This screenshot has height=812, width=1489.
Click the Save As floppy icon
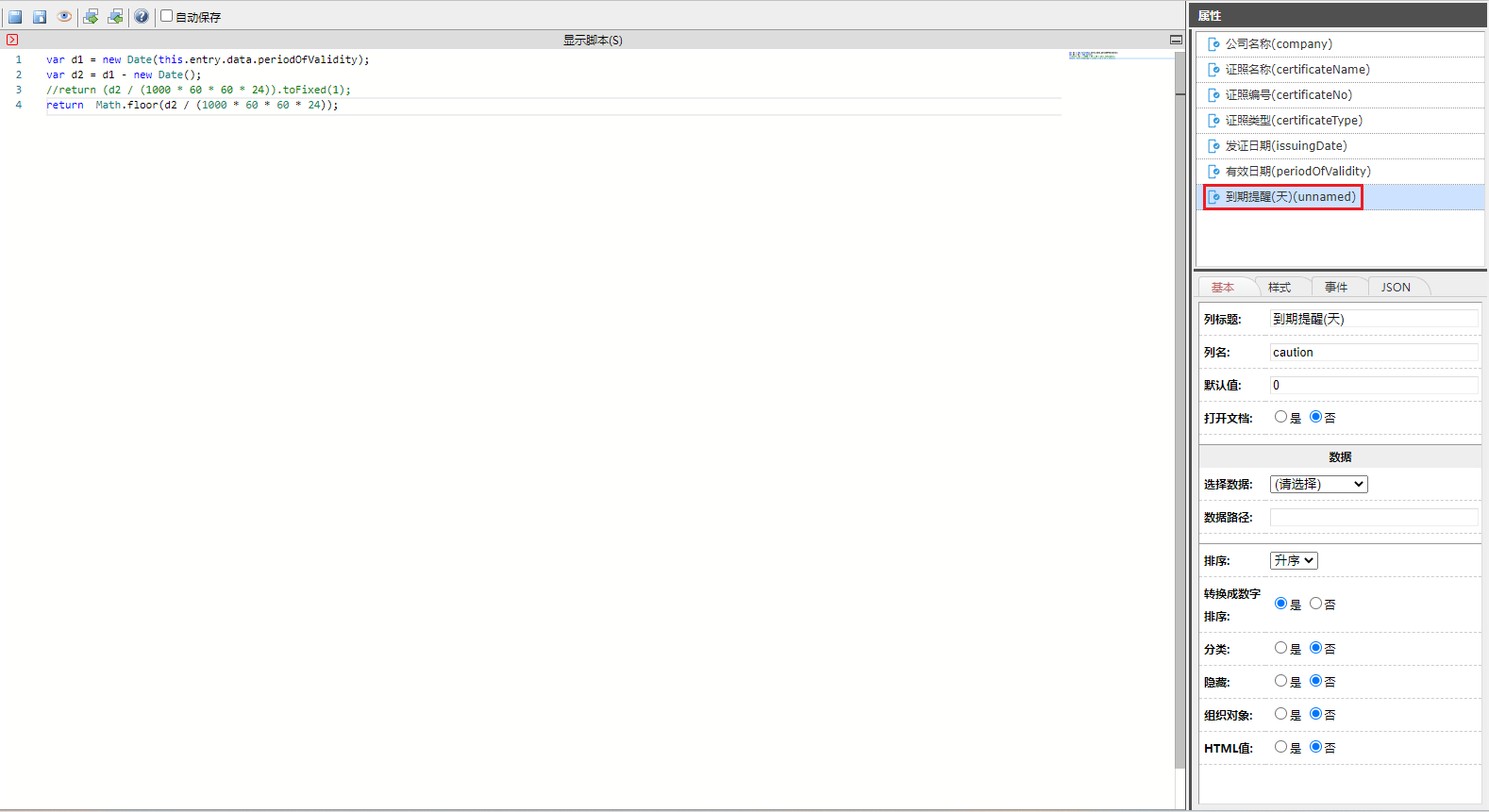(x=40, y=16)
